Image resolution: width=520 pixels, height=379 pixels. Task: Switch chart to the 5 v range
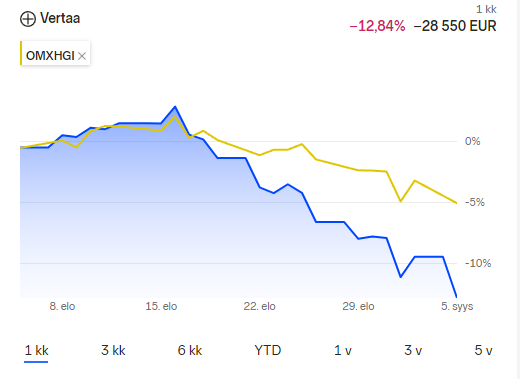click(x=483, y=350)
